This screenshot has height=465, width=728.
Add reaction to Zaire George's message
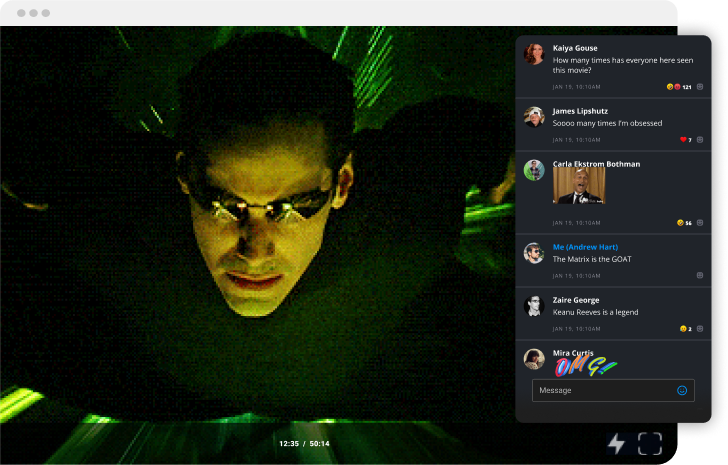[700, 328]
